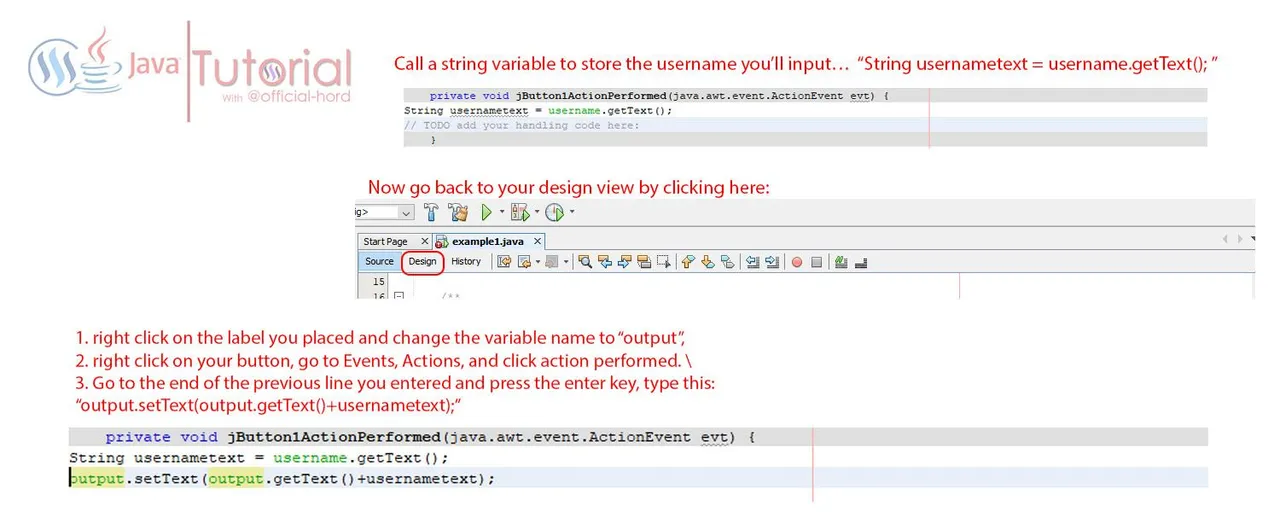
Task: Open the Back history dropdown arrow
Action: [x=538, y=261]
